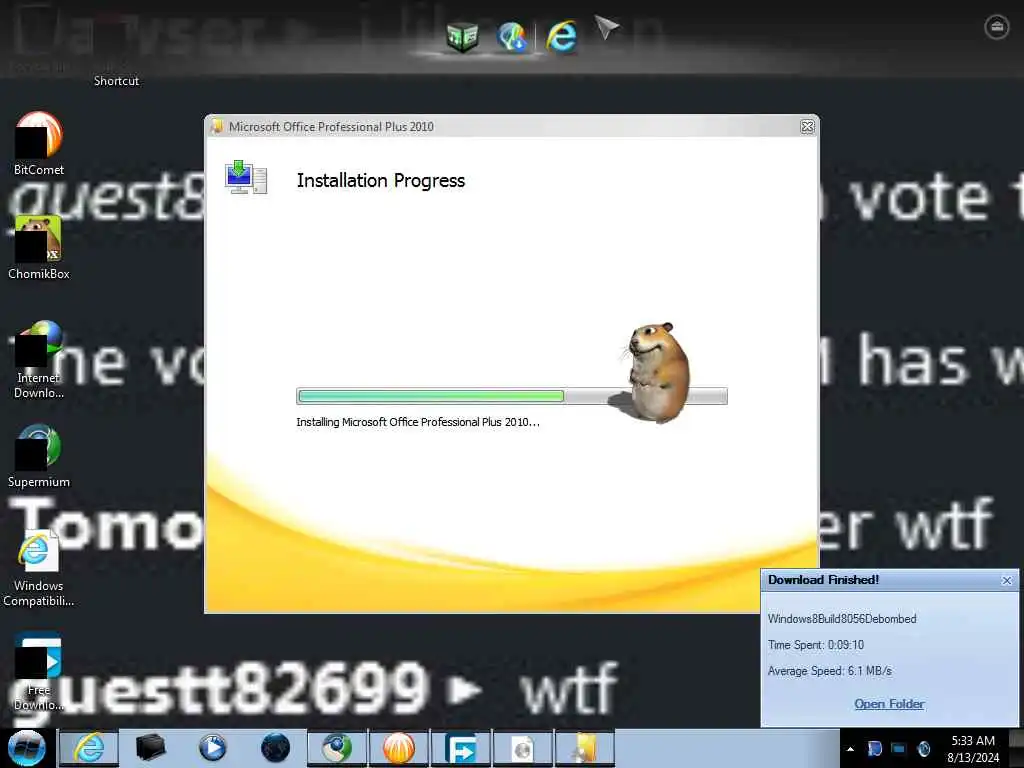Screen dimensions: 1024x768
Task: Click the disc file taskbar button
Action: (x=523, y=748)
